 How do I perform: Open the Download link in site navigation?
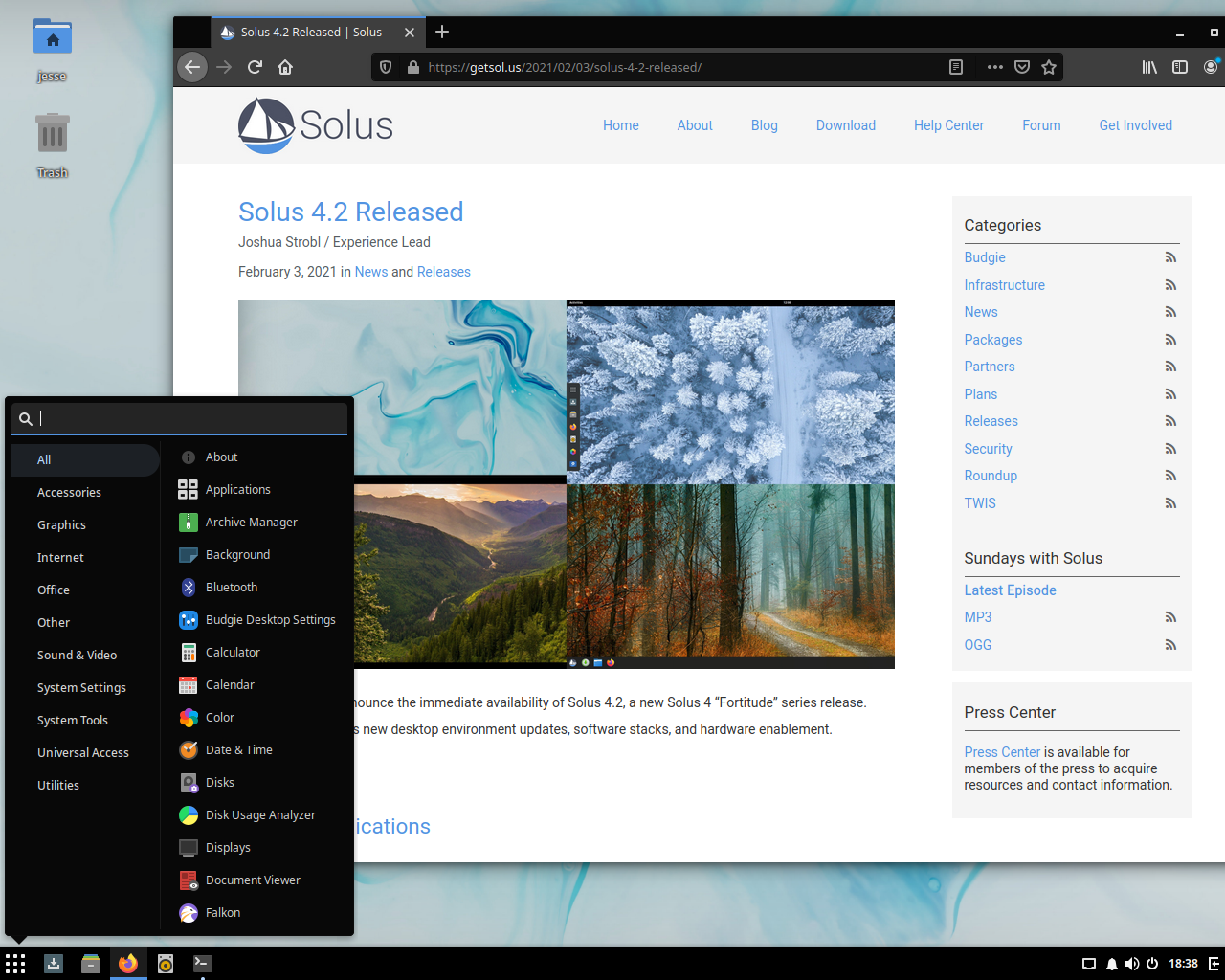(845, 125)
